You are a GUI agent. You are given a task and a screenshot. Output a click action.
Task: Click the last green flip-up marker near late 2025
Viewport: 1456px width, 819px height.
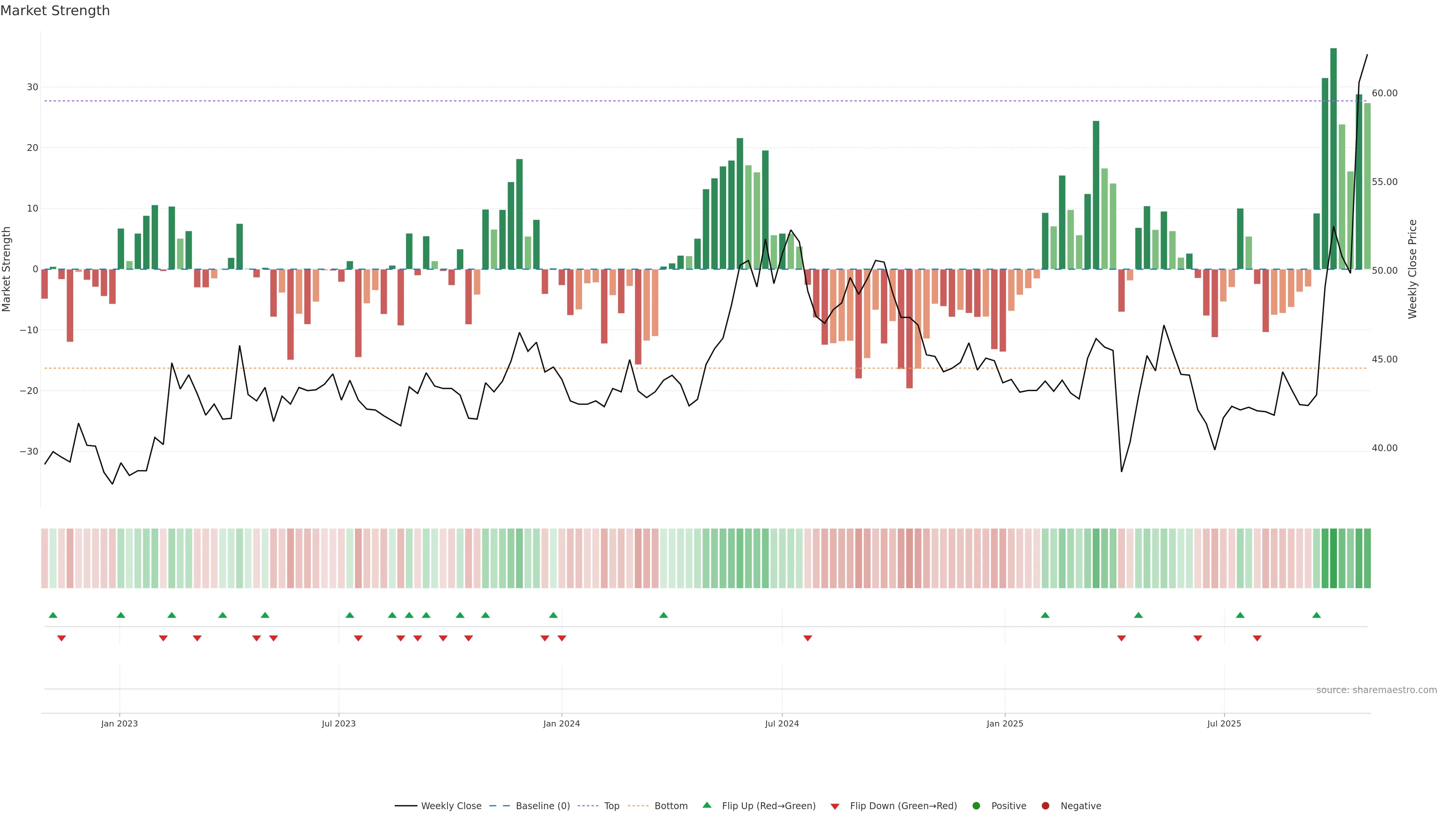[1316, 615]
